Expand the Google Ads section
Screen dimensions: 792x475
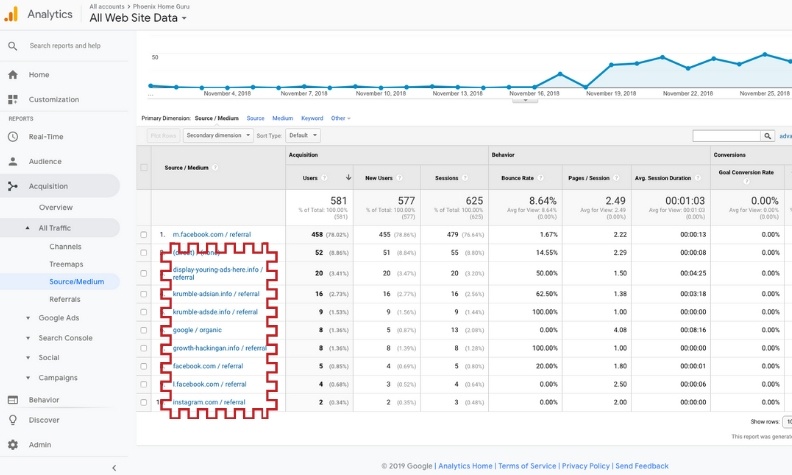tap(59, 318)
